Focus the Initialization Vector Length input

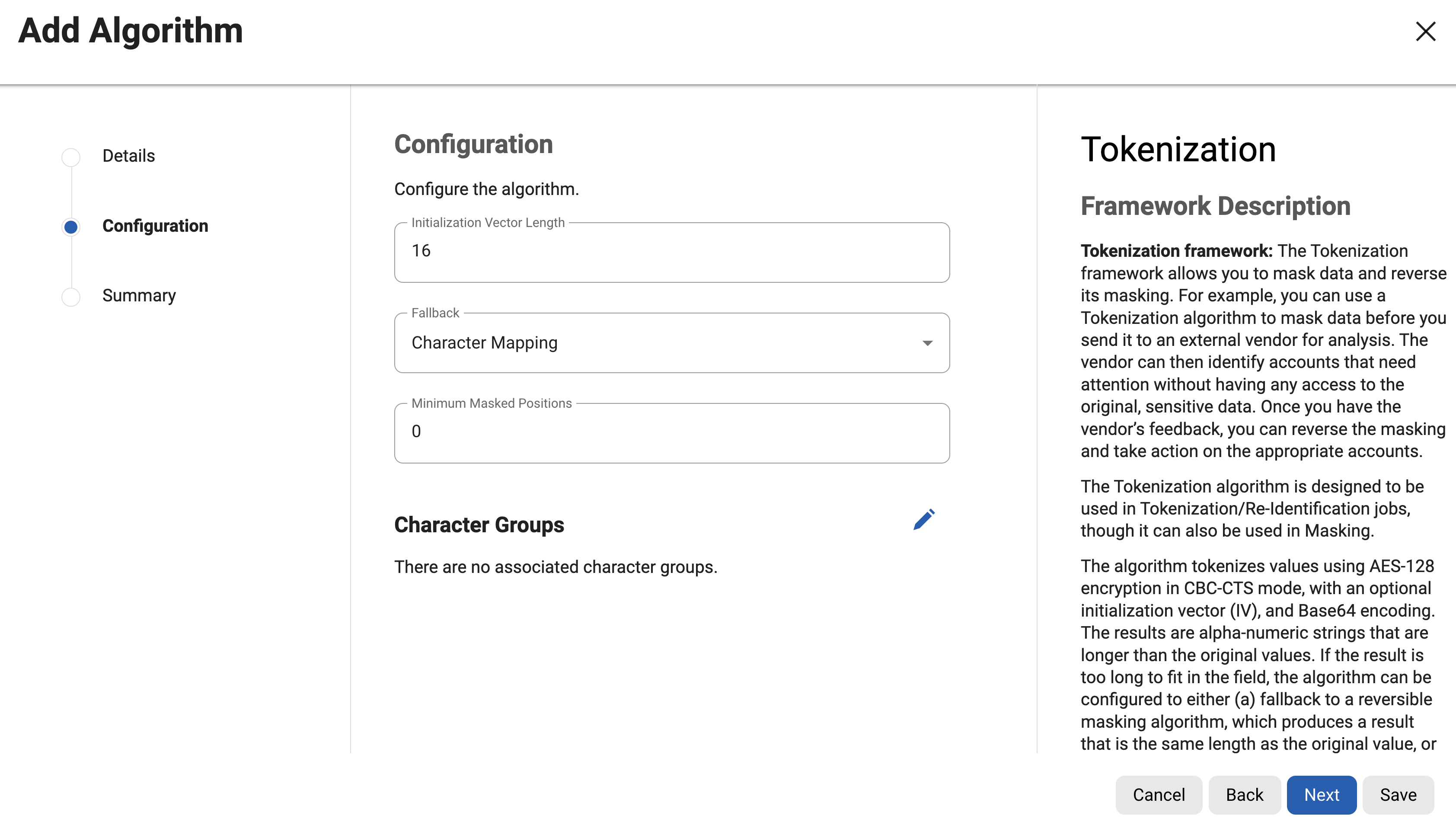(x=671, y=252)
